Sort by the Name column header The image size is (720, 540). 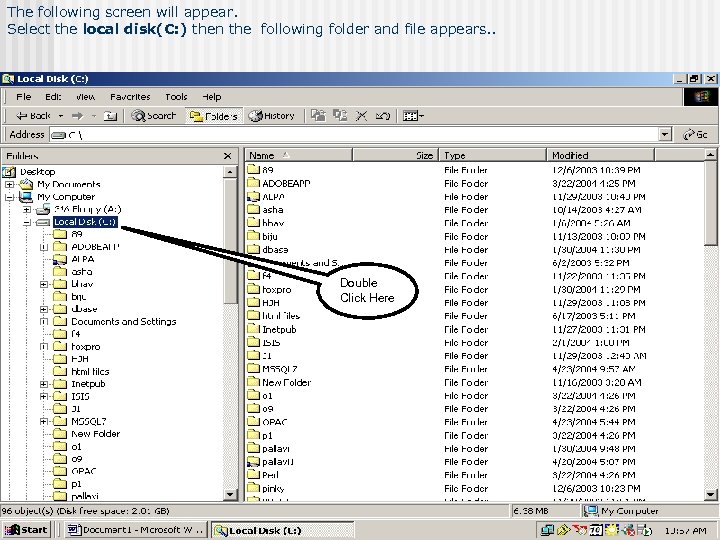coord(298,155)
